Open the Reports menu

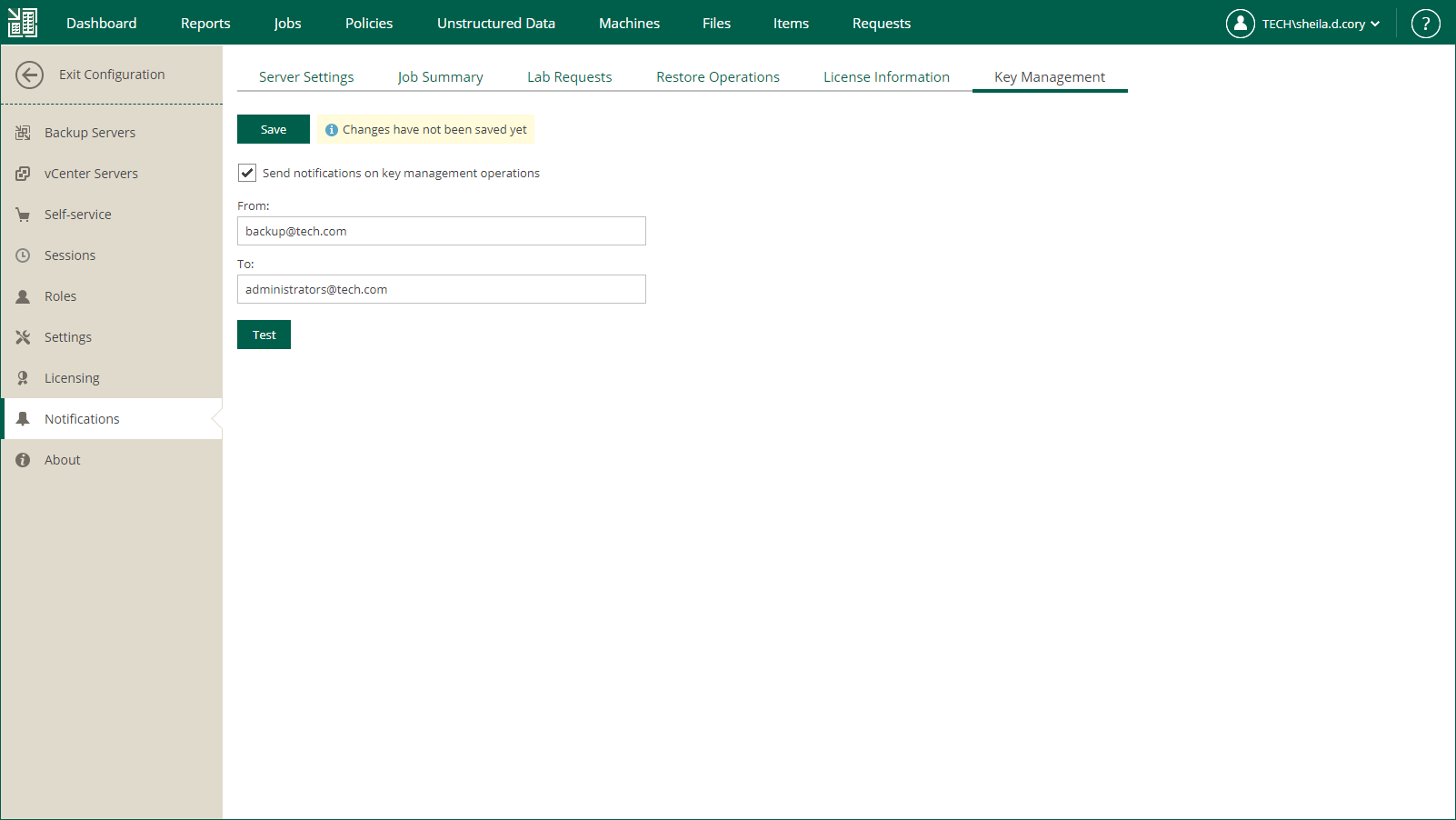coord(205,24)
